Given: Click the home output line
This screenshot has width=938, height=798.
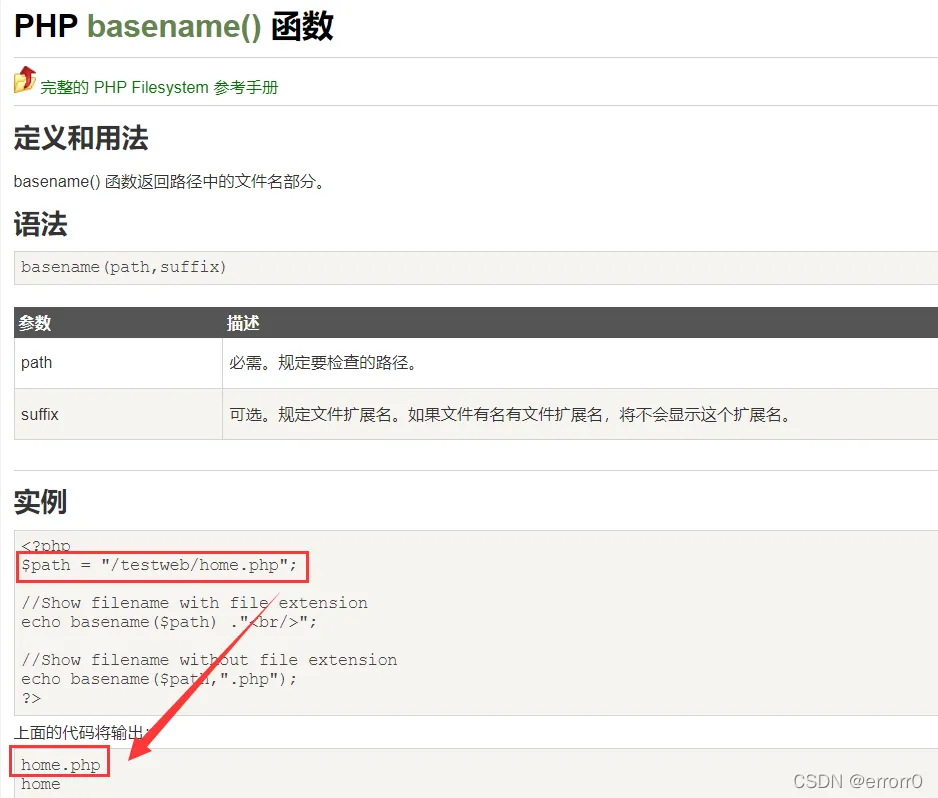Looking at the screenshot, I should point(41,784).
